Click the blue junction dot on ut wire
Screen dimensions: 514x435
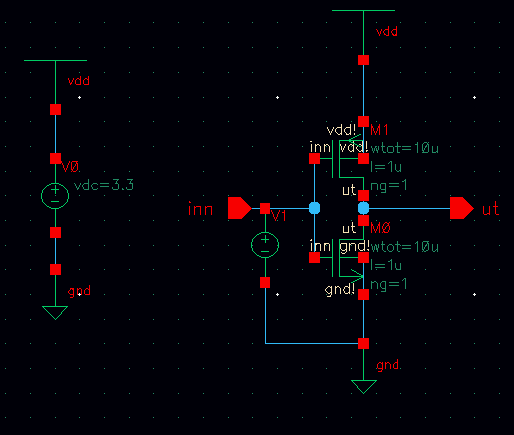(x=363, y=208)
